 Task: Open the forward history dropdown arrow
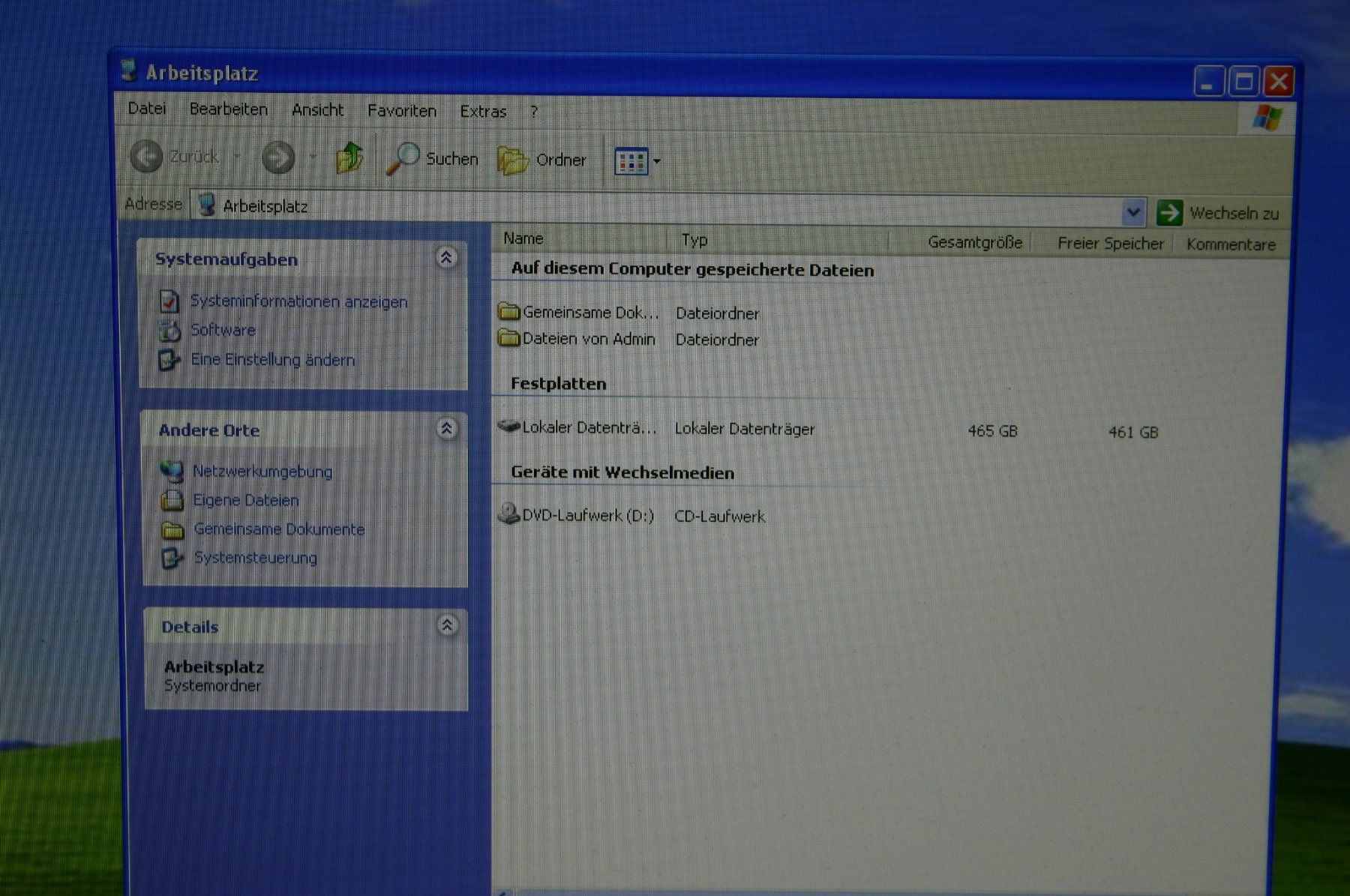pyautogui.click(x=313, y=157)
